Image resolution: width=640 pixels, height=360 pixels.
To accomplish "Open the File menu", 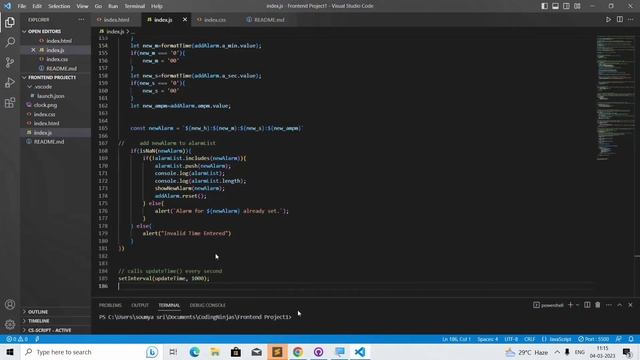I will (22, 6).
